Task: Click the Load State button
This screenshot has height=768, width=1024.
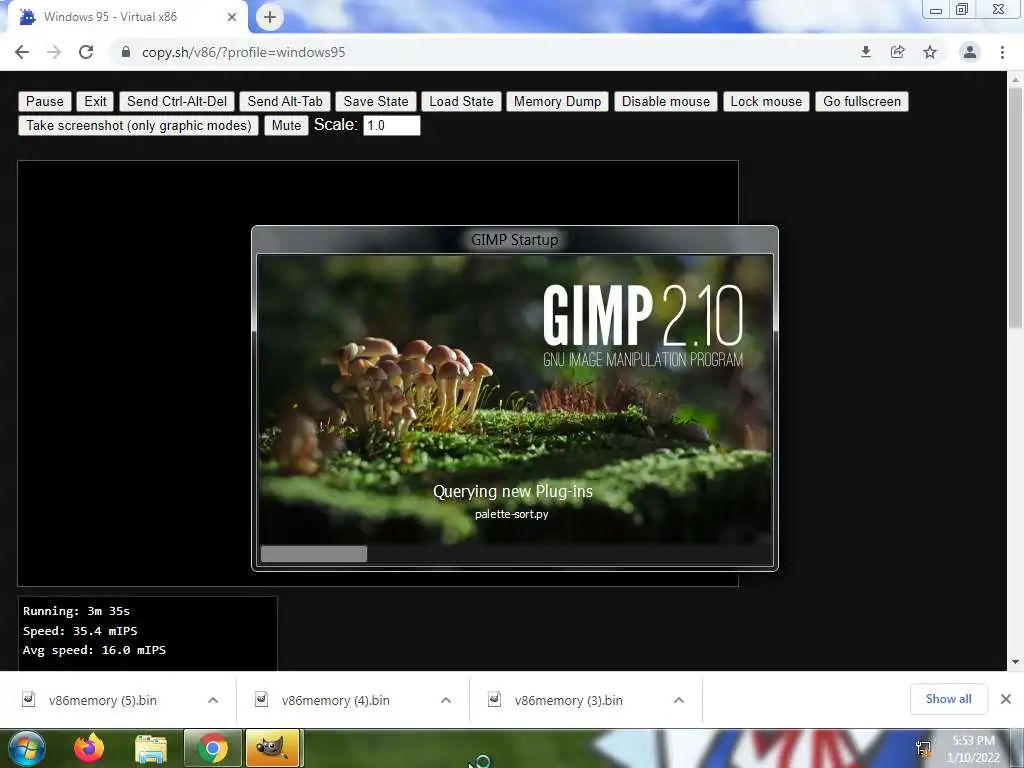Action: tap(461, 101)
